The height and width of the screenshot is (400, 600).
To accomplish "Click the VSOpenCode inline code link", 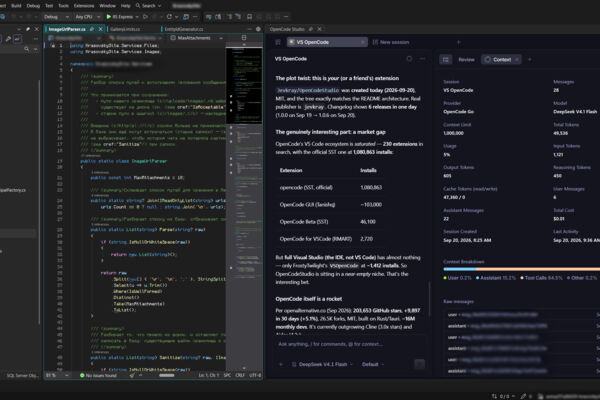I will tap(343, 266).
